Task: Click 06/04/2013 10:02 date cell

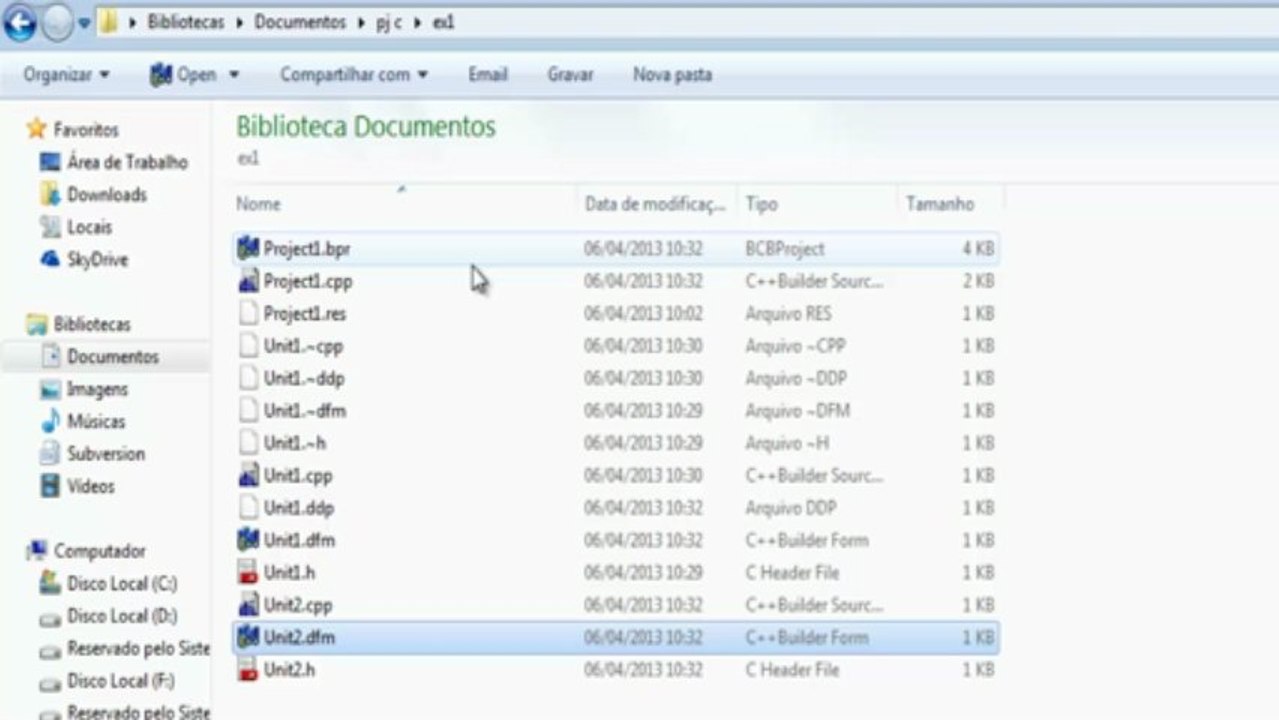Action: coord(643,313)
